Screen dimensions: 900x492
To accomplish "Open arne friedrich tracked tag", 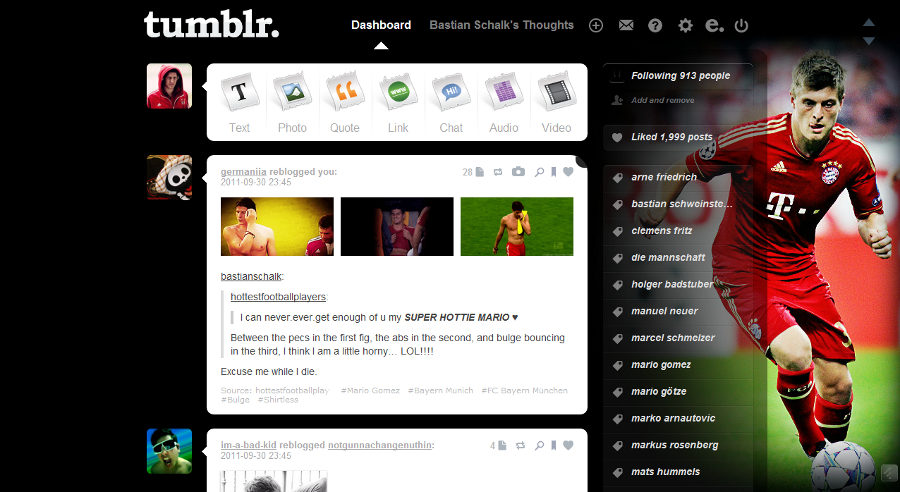I will [664, 177].
